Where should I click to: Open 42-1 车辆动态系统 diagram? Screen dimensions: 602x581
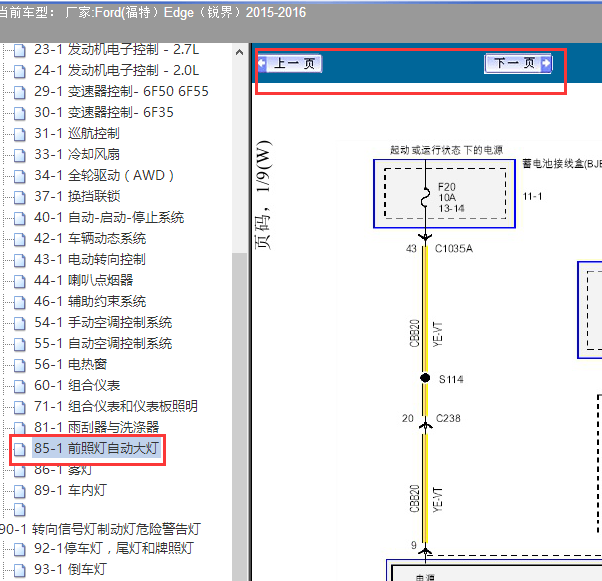[x=90, y=238]
